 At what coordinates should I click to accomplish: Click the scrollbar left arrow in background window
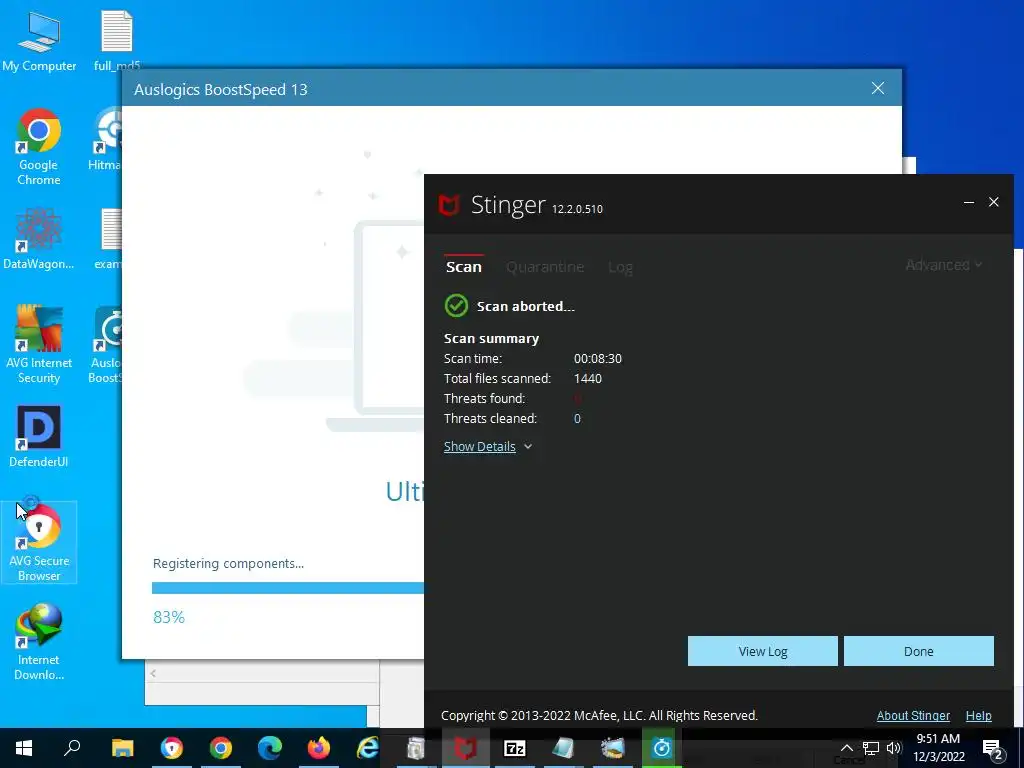click(x=153, y=673)
